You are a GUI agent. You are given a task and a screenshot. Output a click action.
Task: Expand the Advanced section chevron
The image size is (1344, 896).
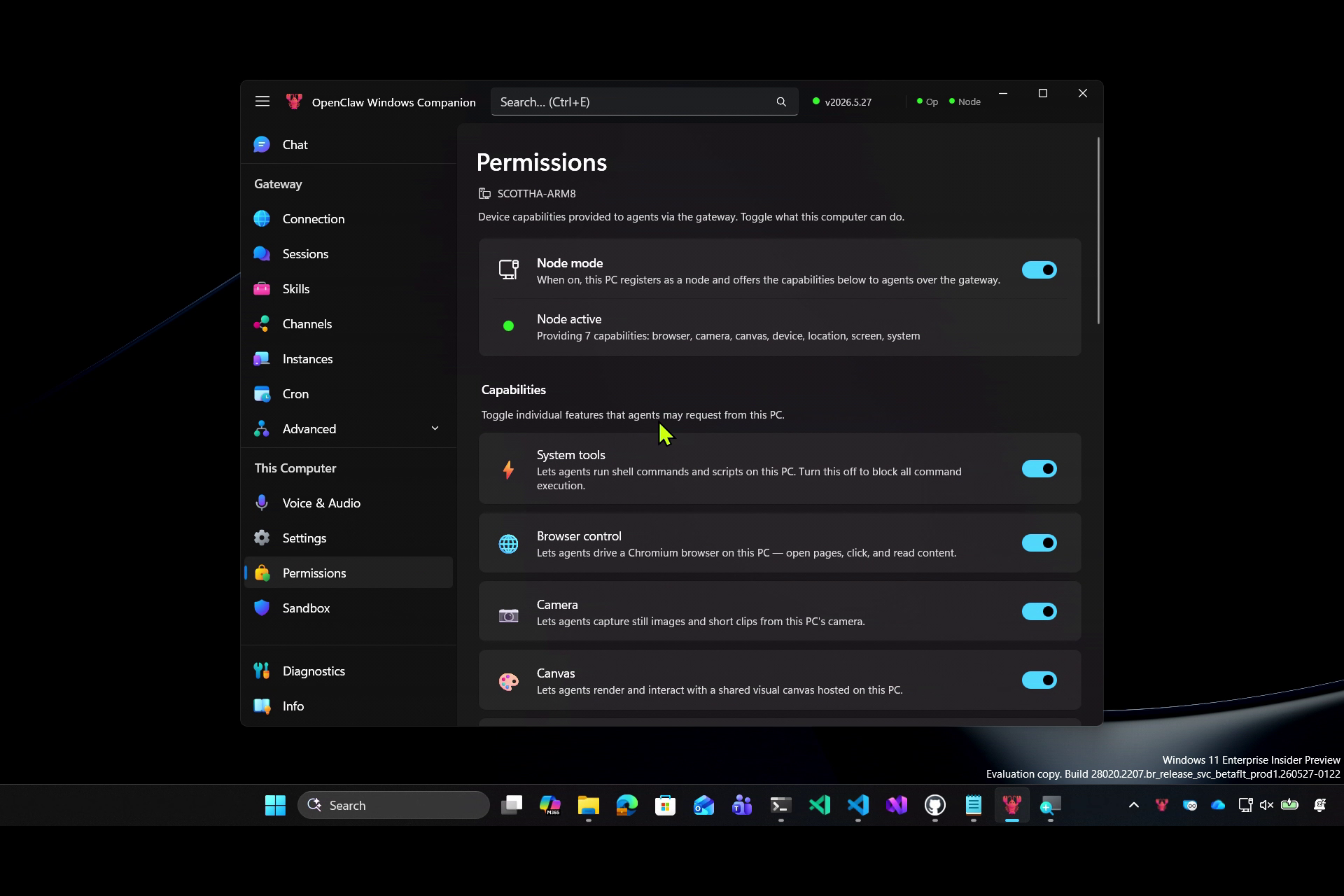click(435, 428)
